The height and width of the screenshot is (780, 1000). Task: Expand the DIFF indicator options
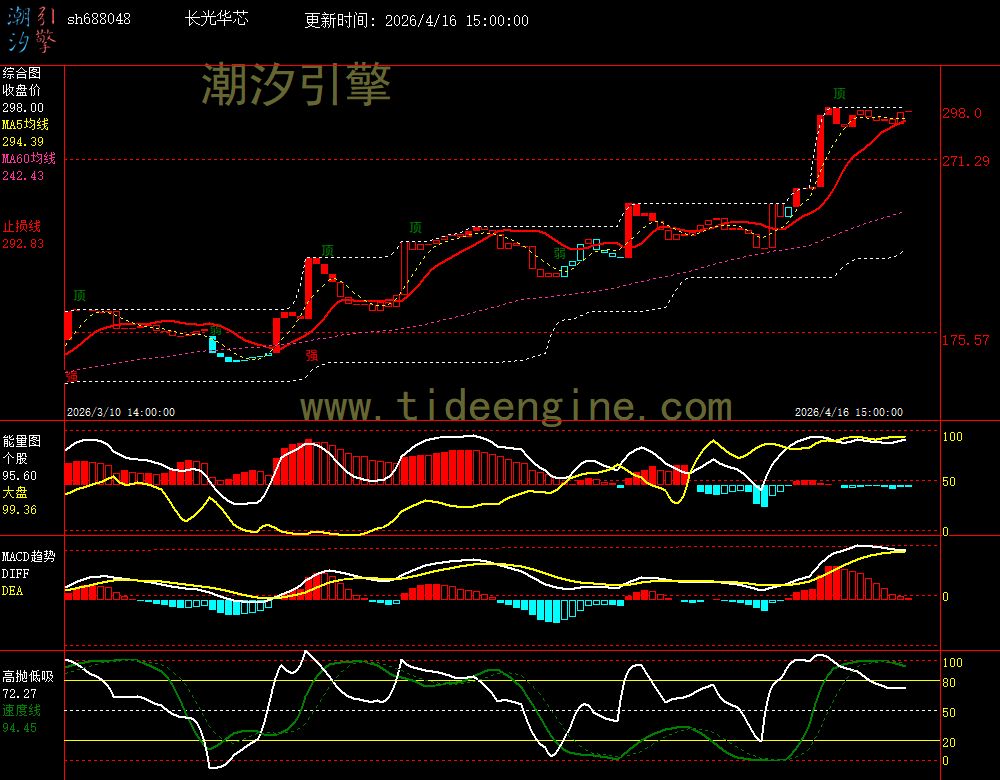(x=14, y=573)
